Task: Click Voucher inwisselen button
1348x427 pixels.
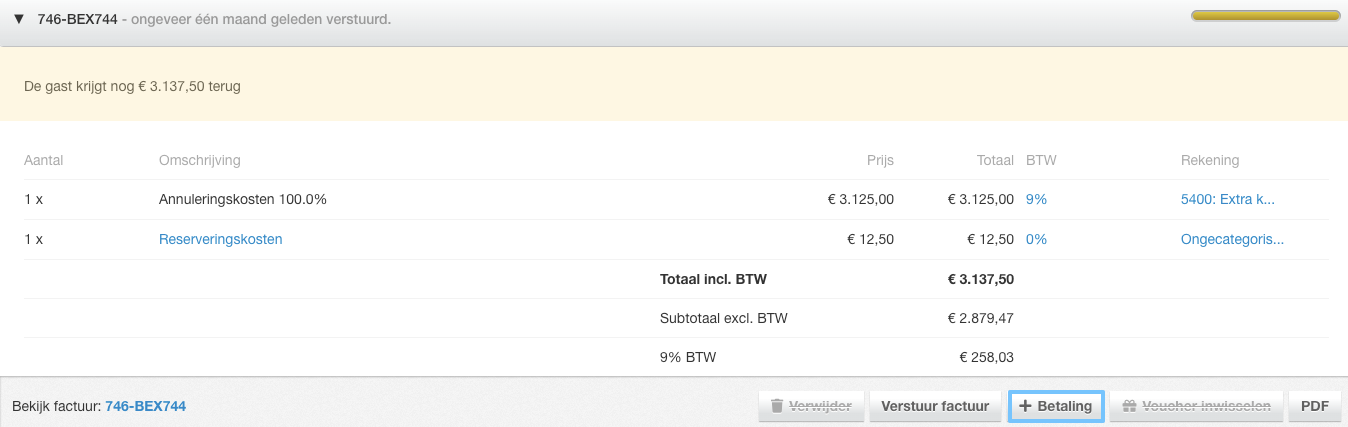Action: [1196, 406]
